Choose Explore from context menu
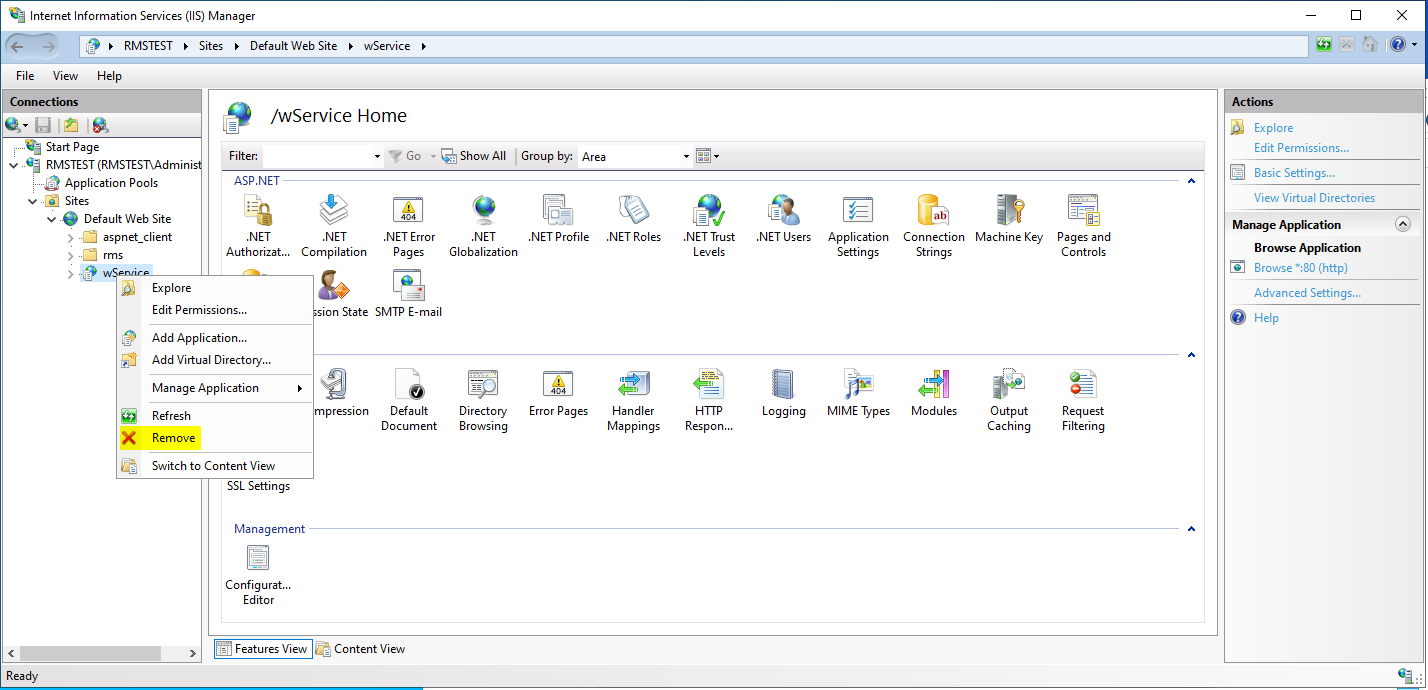1428x690 pixels. coord(215,288)
